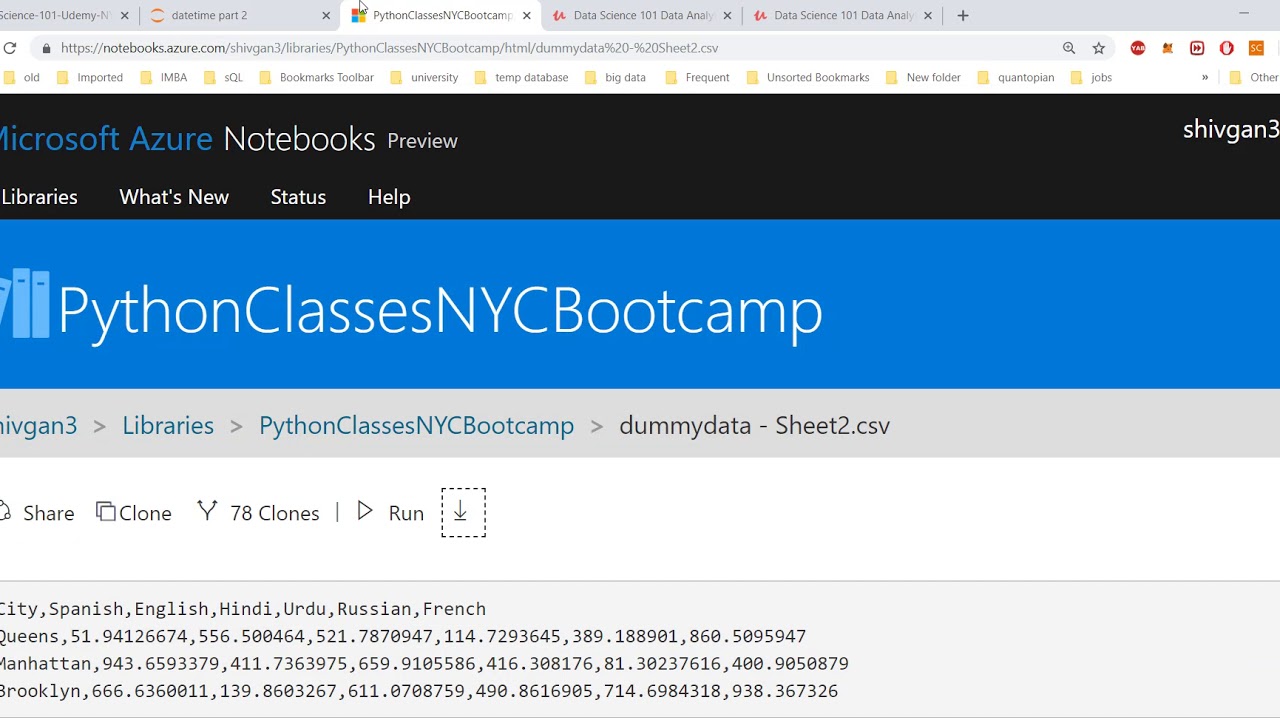Share this library file
This screenshot has height=720, width=1280.
38,513
